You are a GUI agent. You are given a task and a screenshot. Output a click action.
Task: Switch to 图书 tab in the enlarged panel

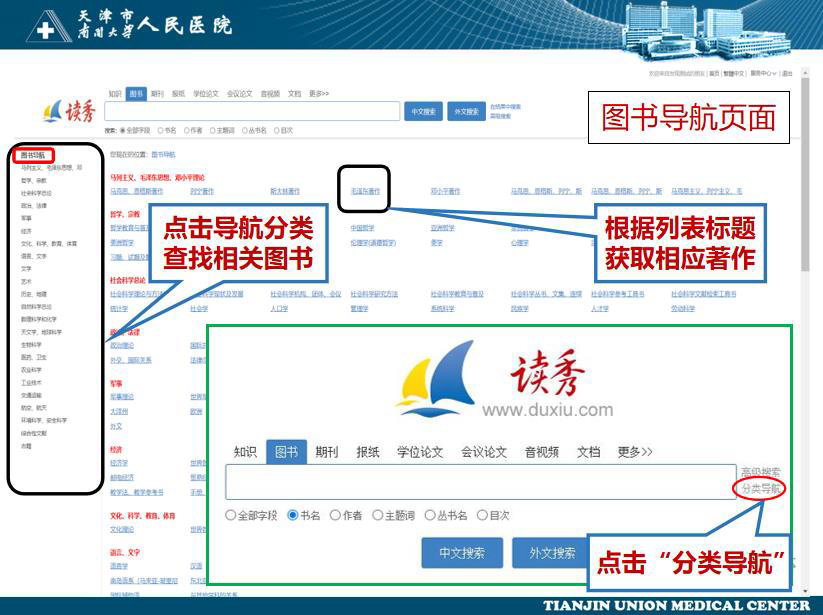click(x=287, y=452)
